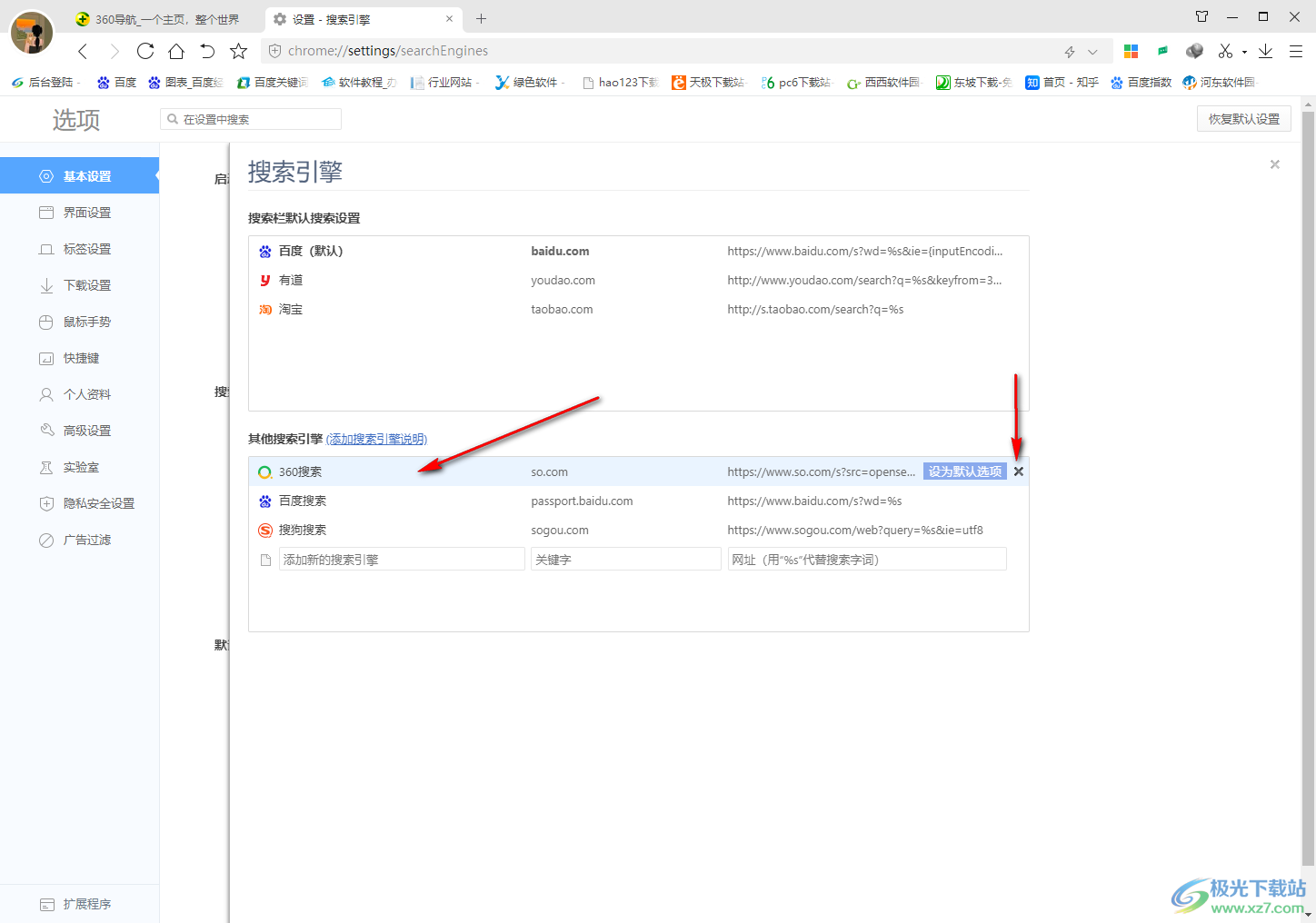Screen dimensions: 1316x923
Task: Click the browser back arrow
Action: (x=83, y=51)
